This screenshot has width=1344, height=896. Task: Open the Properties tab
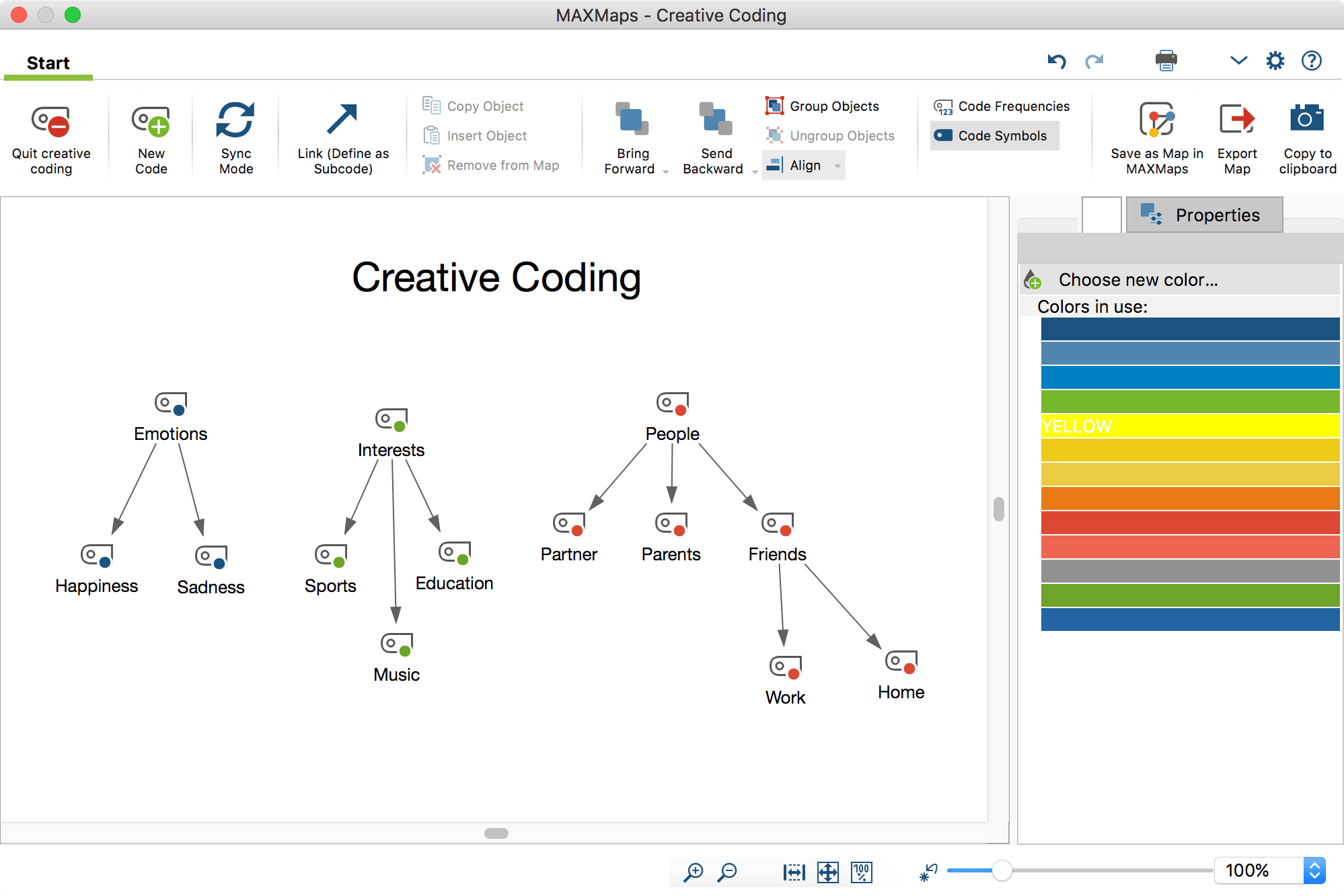pyautogui.click(x=1204, y=215)
